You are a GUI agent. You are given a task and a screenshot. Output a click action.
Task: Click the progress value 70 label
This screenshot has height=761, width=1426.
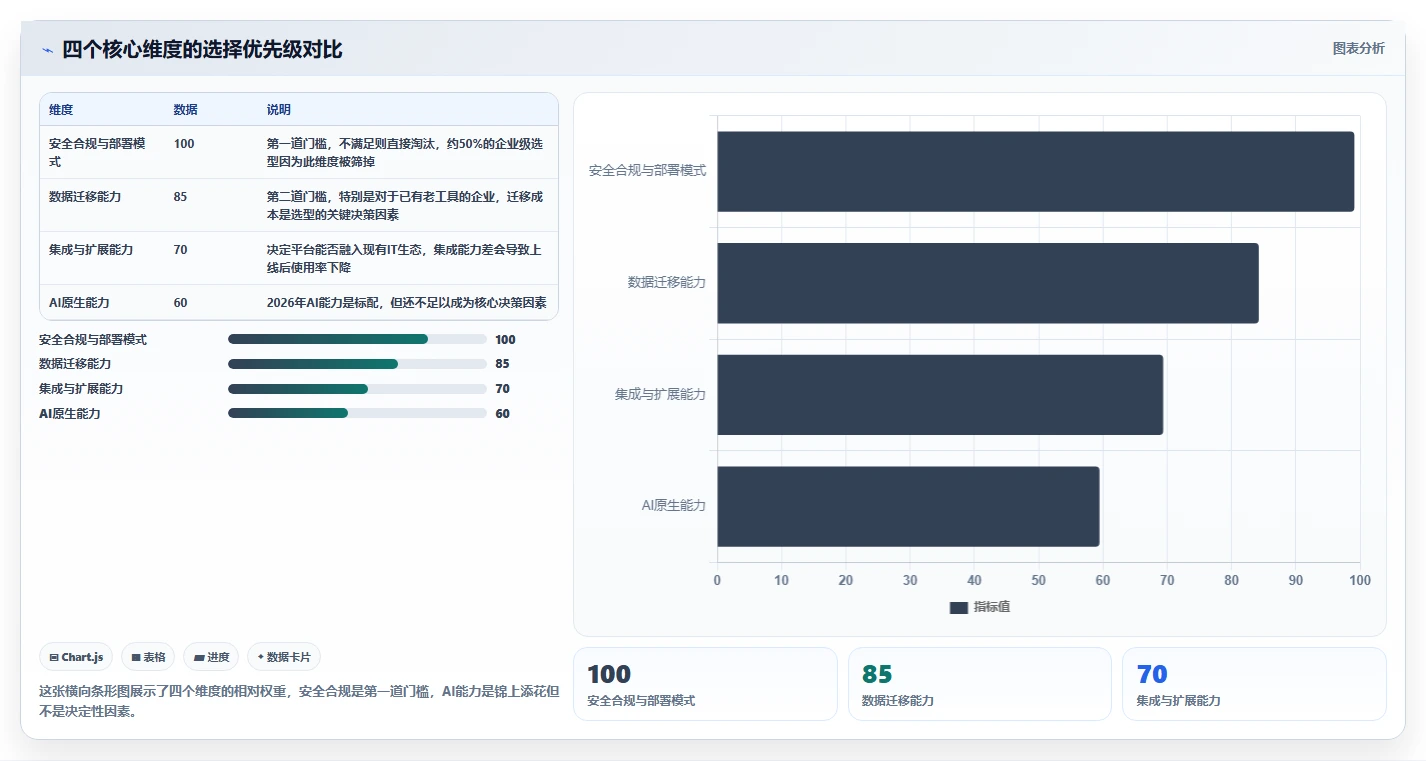tap(502, 389)
